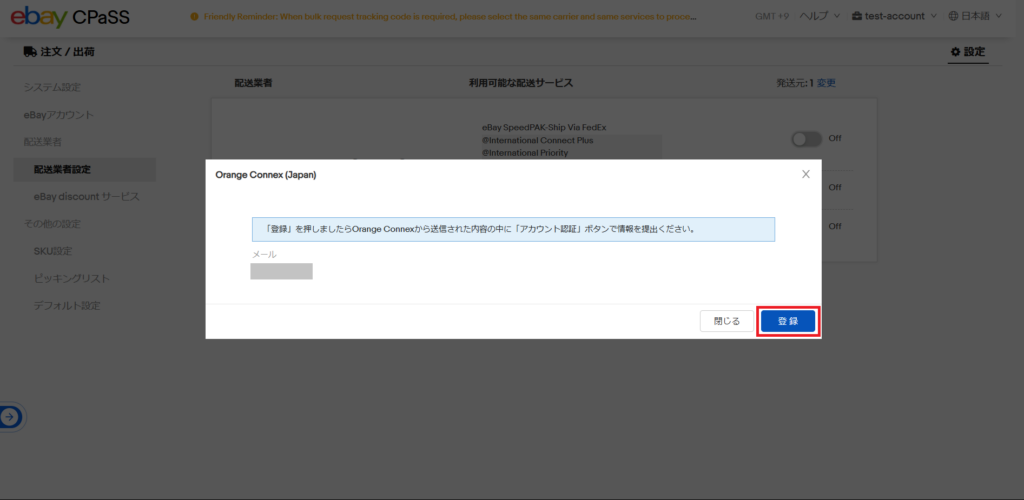Click the Friendly Reminder warning icon
The height and width of the screenshot is (500, 1024).
[194, 17]
